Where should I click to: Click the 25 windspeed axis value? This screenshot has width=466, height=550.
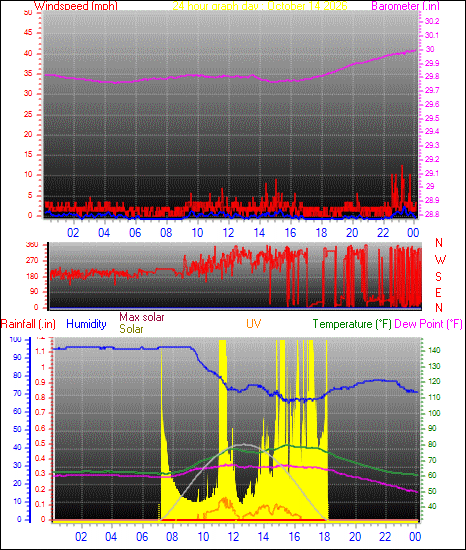coord(28,114)
